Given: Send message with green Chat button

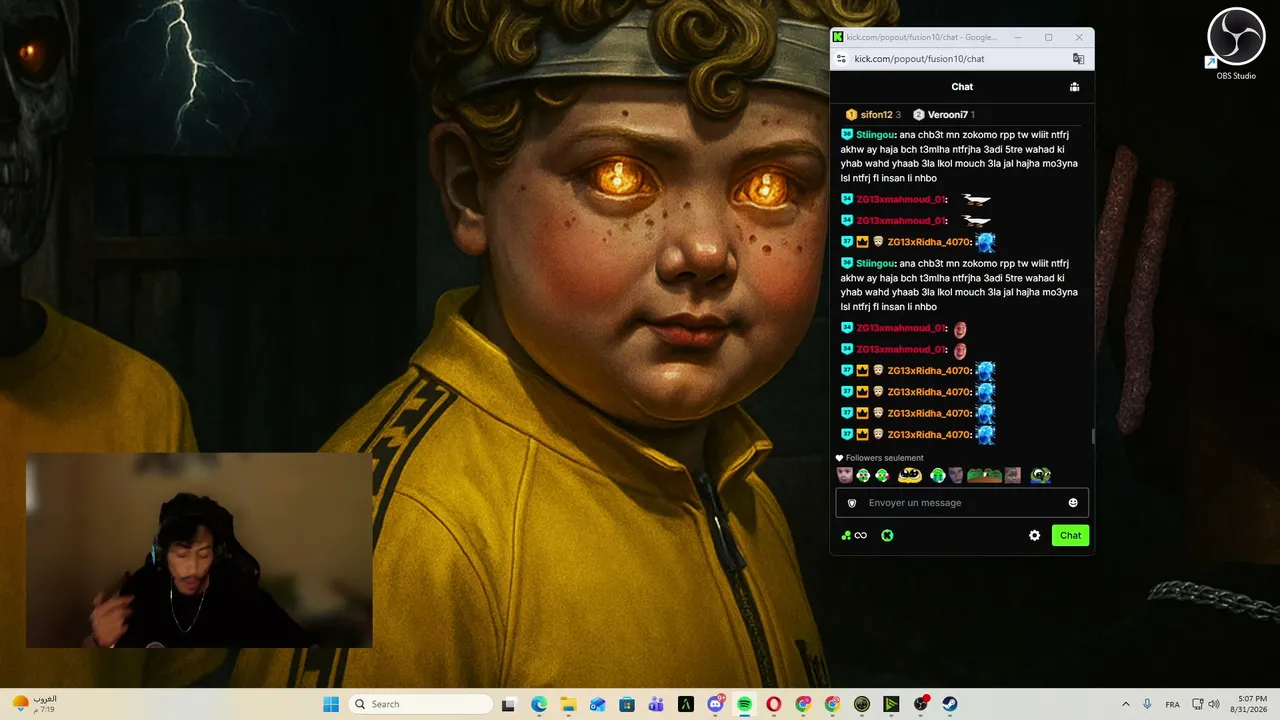Looking at the screenshot, I should click(x=1070, y=535).
